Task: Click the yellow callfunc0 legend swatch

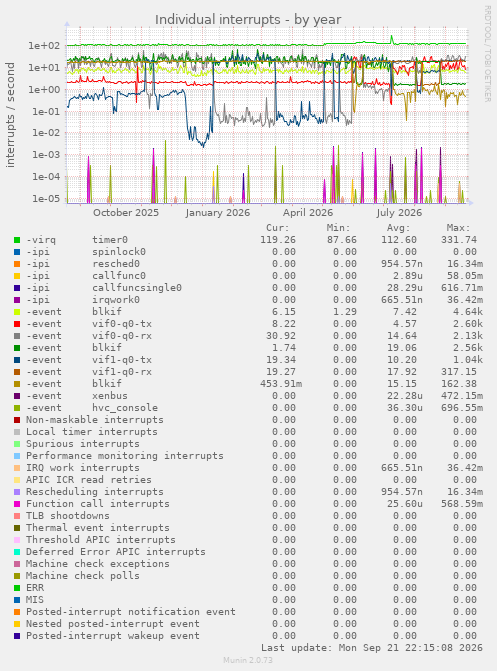Action: click(x=17, y=276)
